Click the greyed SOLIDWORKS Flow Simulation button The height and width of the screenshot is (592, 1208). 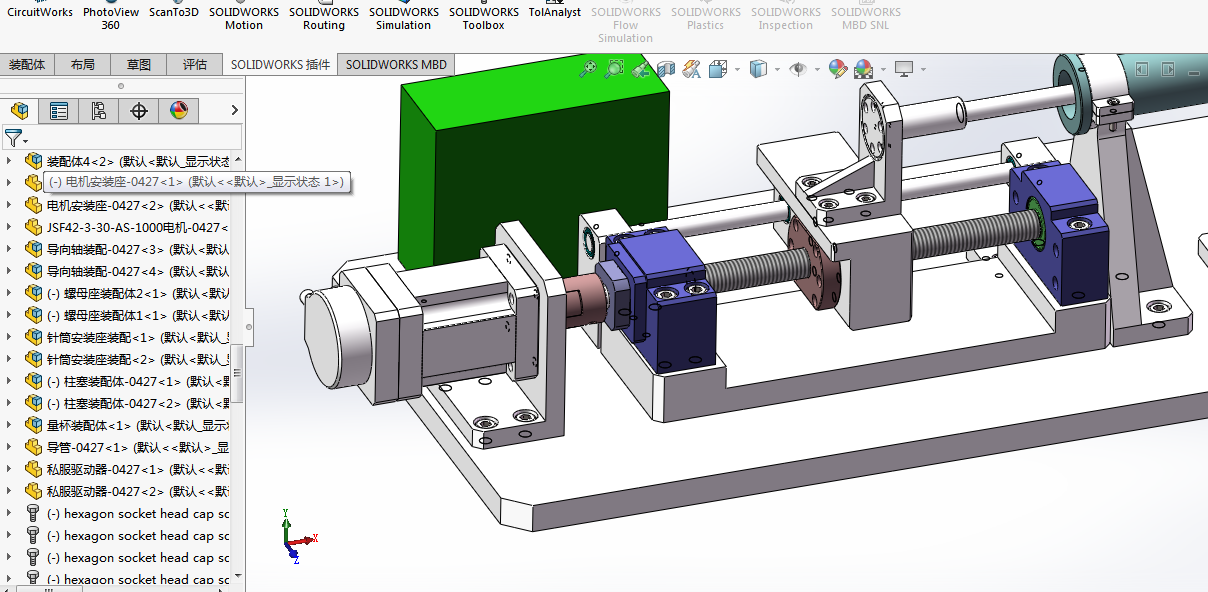coord(625,25)
